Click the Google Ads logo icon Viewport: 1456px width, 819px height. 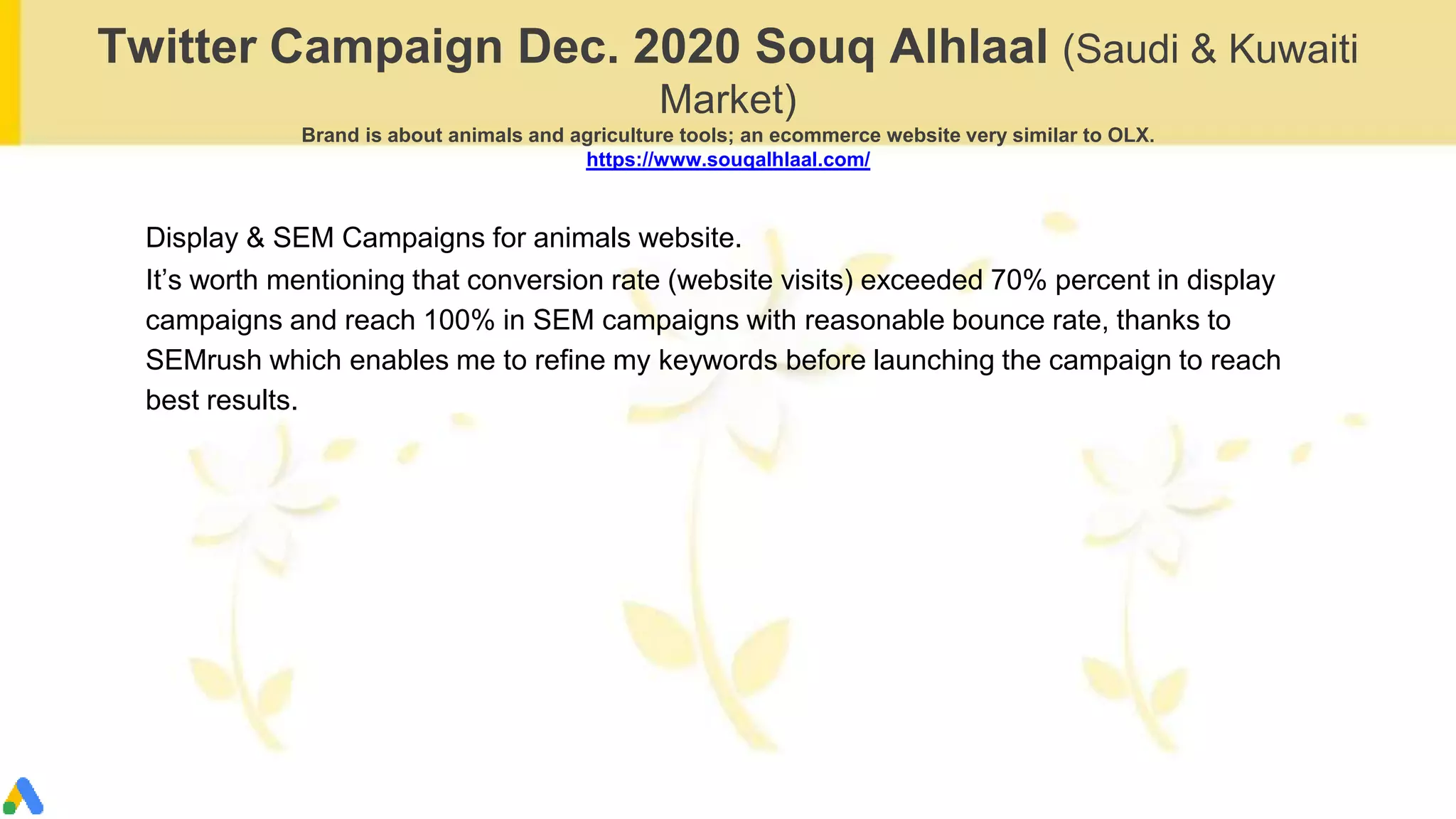pyautogui.click(x=23, y=796)
